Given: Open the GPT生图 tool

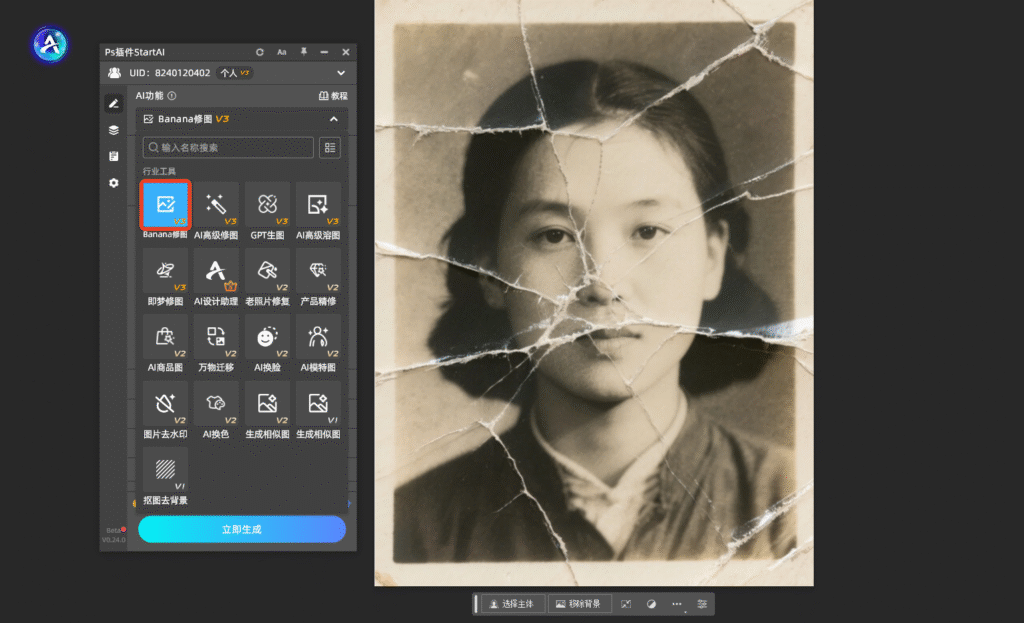Looking at the screenshot, I should coord(267,205).
